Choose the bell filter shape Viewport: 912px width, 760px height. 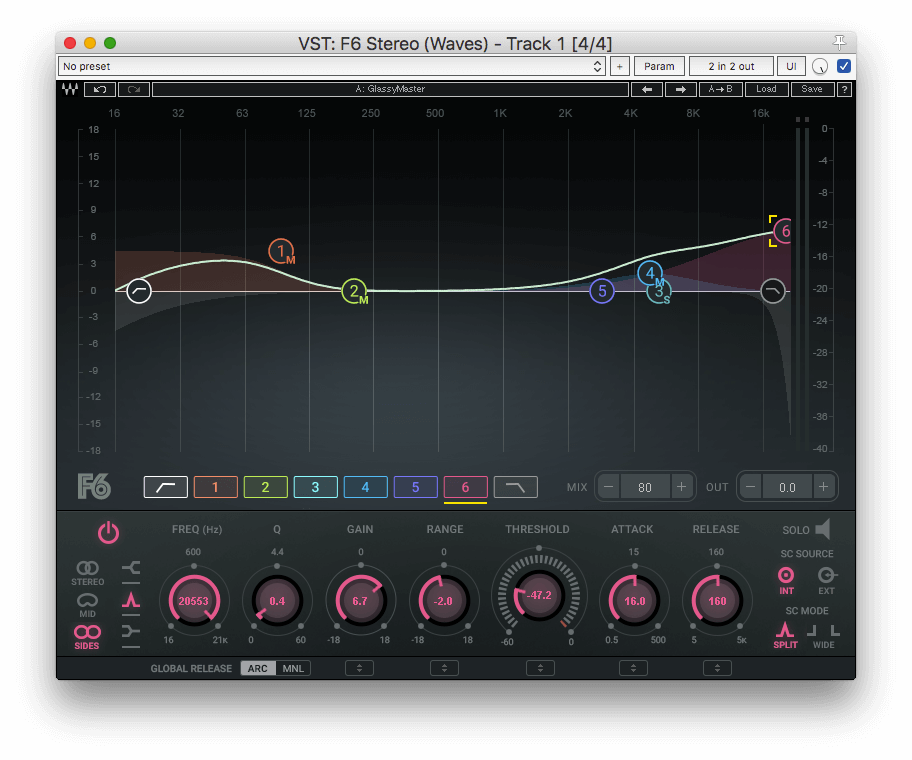[x=131, y=600]
